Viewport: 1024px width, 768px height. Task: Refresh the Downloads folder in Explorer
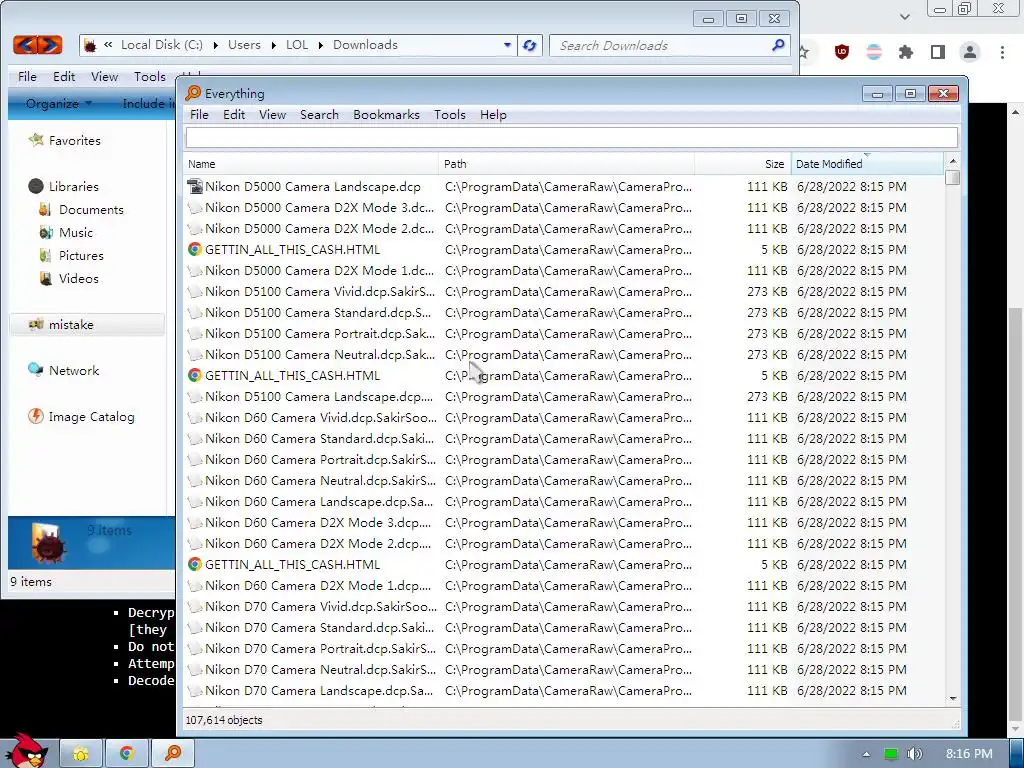click(x=530, y=45)
